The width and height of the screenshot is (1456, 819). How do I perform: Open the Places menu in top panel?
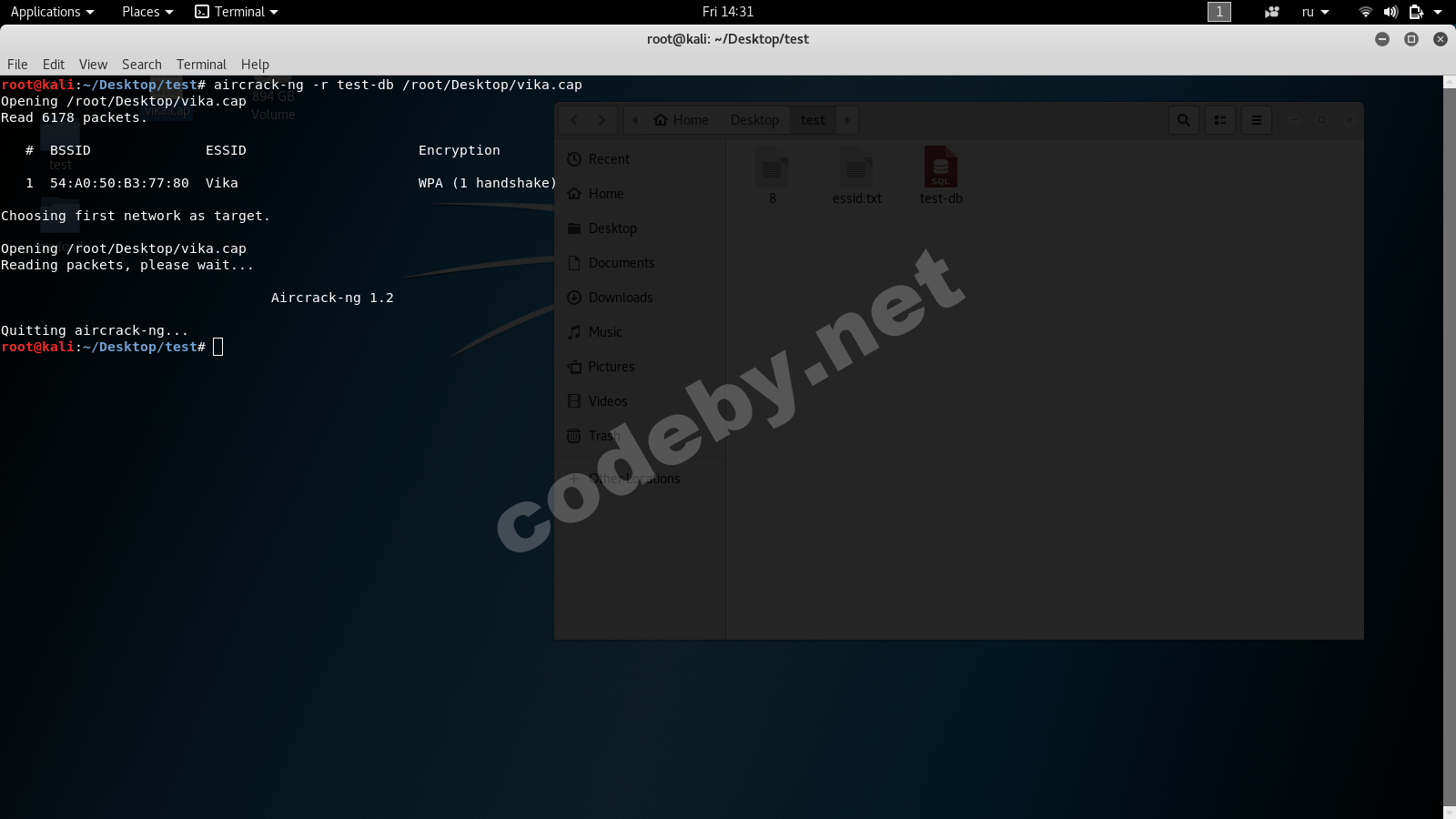click(147, 12)
